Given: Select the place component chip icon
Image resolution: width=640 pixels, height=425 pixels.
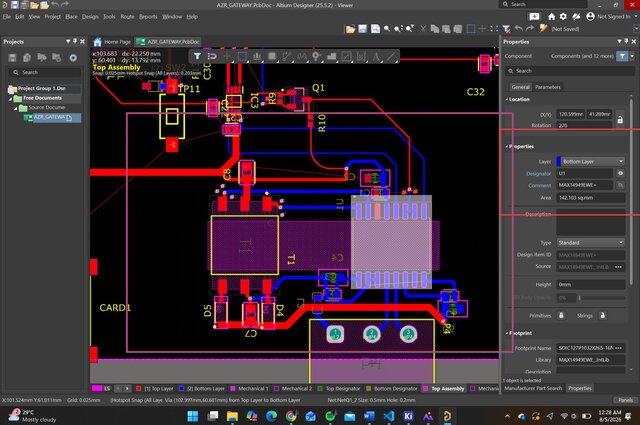Looking at the screenshot, I should point(272,56).
